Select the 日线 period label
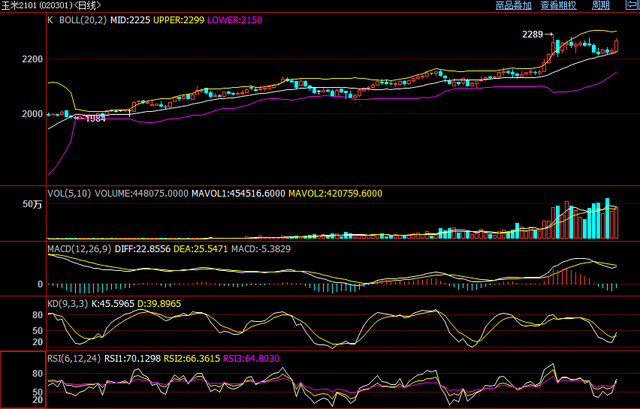 [85, 6]
